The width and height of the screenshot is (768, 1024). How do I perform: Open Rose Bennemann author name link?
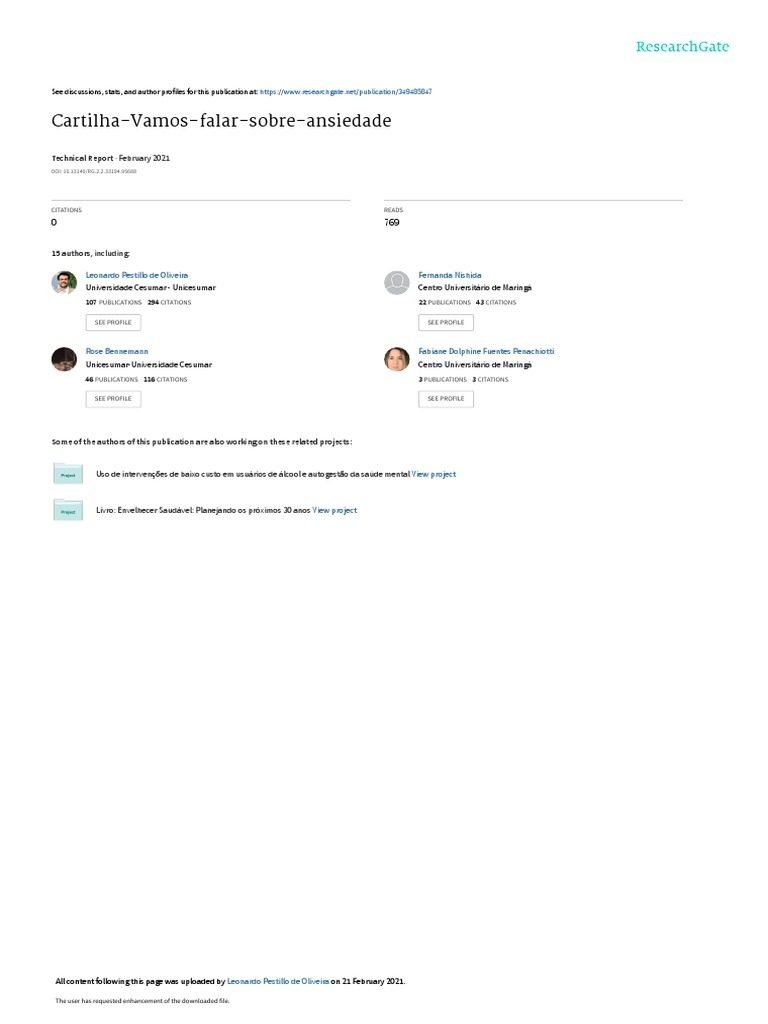(x=116, y=351)
